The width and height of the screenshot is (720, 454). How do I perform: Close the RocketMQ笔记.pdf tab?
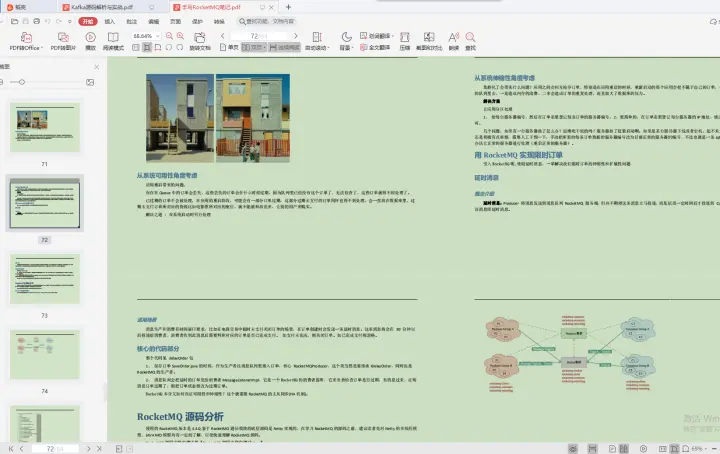click(x=271, y=7)
